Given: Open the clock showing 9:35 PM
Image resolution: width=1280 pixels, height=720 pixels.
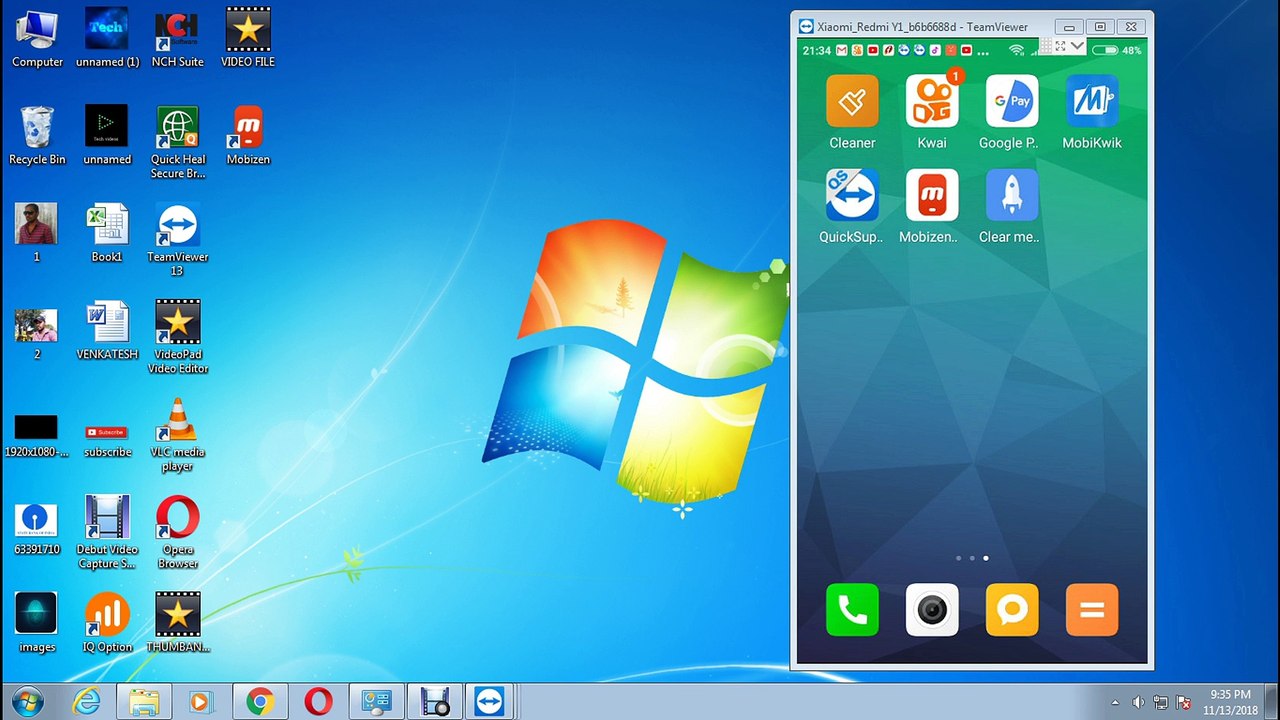Looking at the screenshot, I should pyautogui.click(x=1231, y=702).
